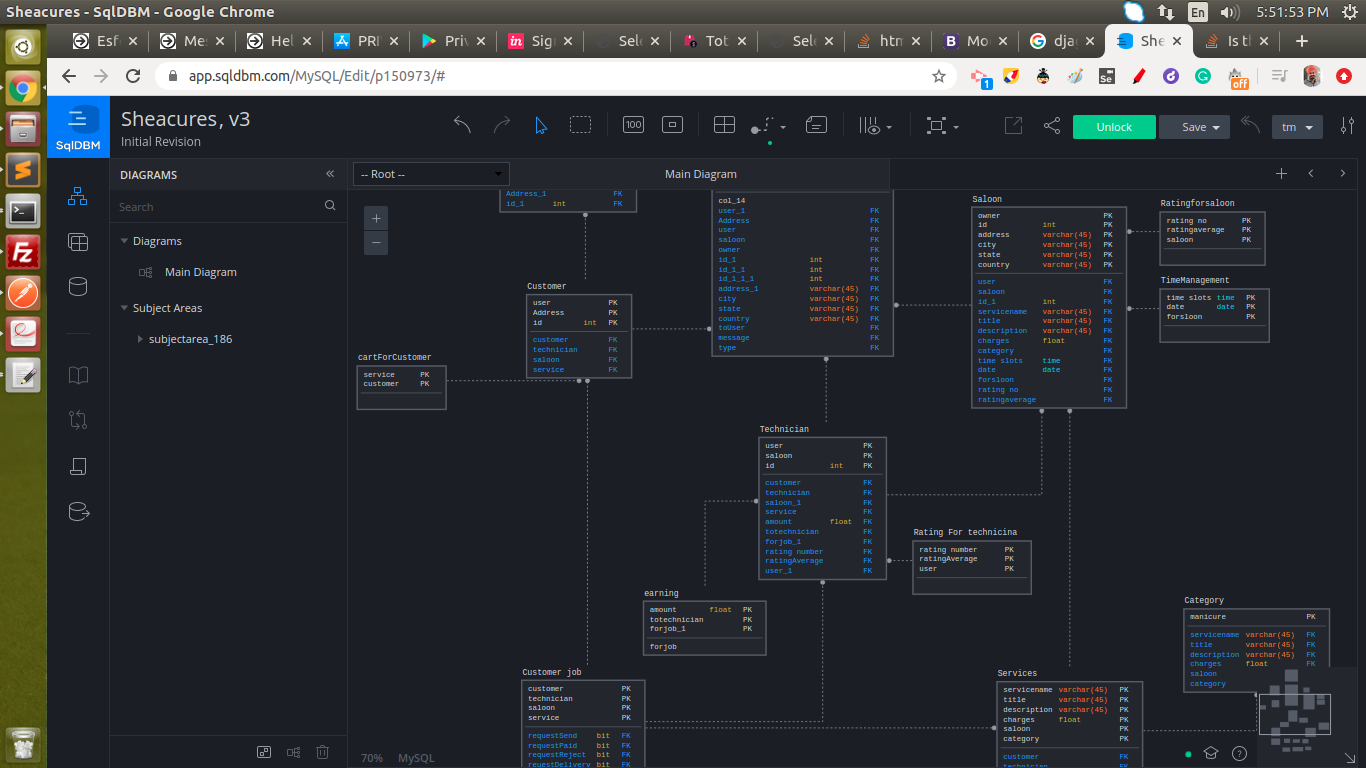Expand the subjectarea_186 tree node

click(x=140, y=339)
